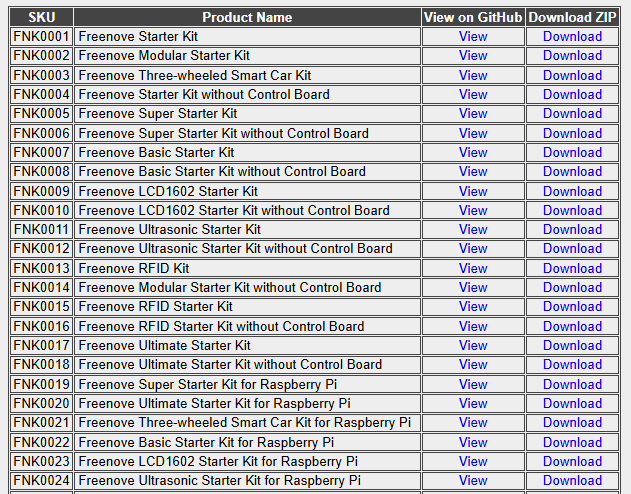Download the FNK0004 kit ZIP file

pyautogui.click(x=572, y=95)
